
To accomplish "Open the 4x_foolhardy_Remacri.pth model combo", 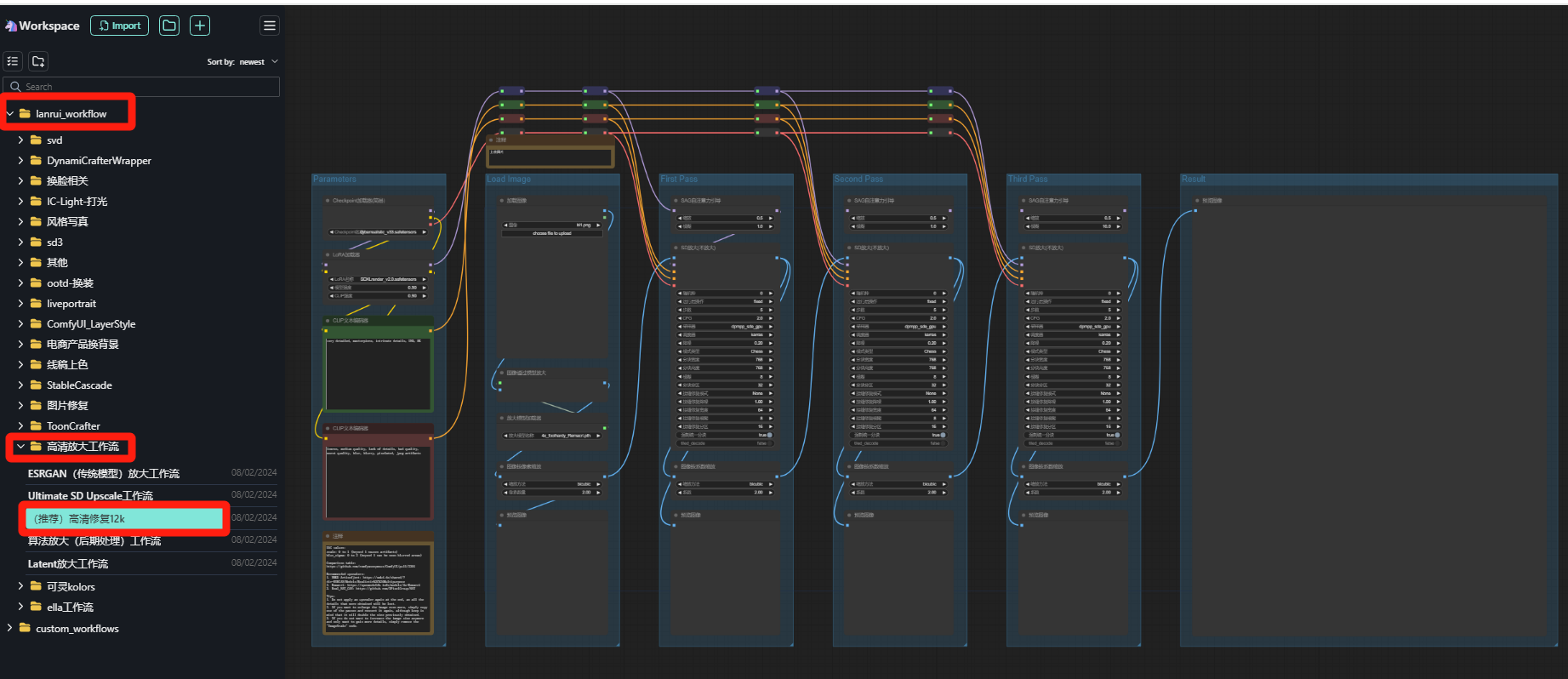I will [x=553, y=436].
